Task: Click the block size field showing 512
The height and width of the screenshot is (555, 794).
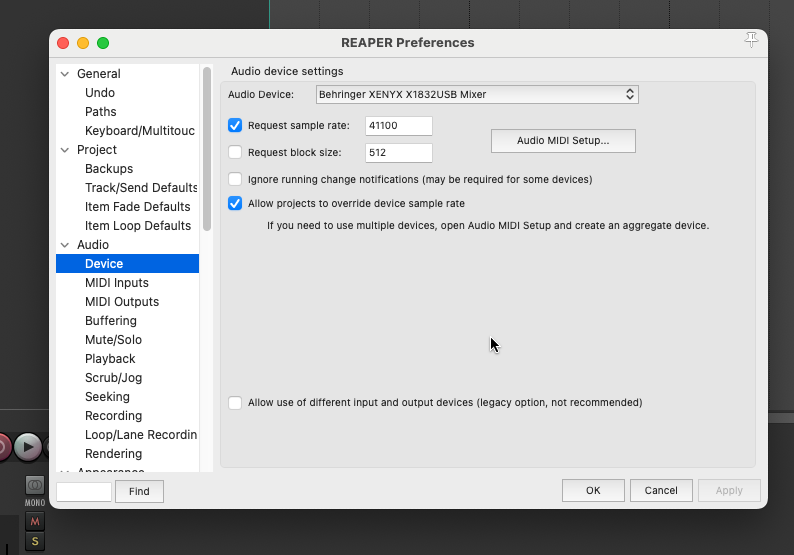Action: [x=399, y=152]
